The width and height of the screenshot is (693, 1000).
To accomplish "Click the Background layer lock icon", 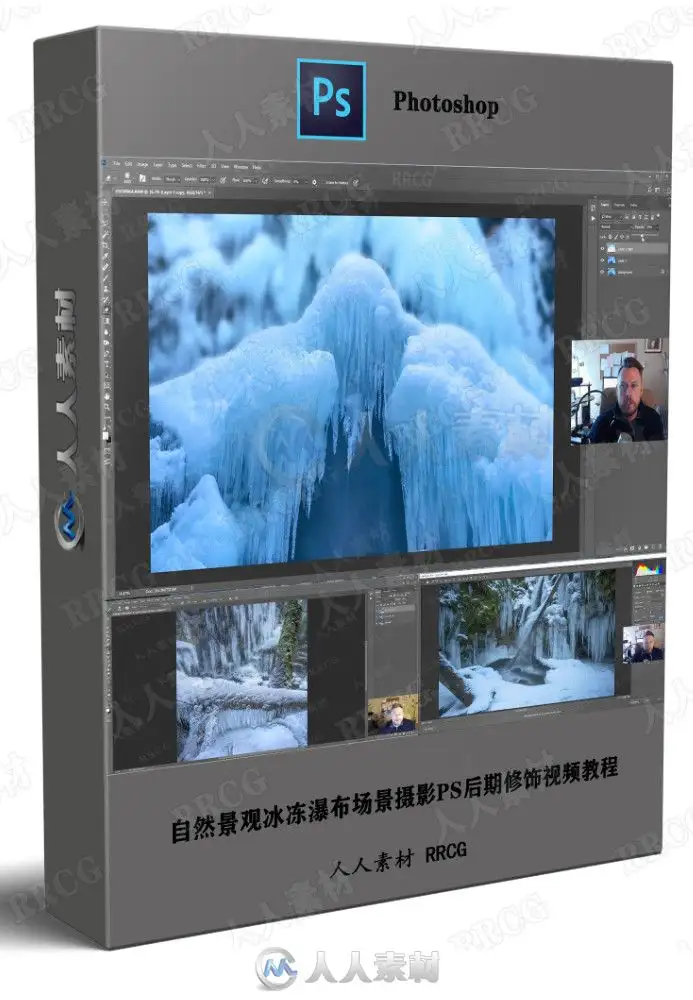I will pos(662,271).
